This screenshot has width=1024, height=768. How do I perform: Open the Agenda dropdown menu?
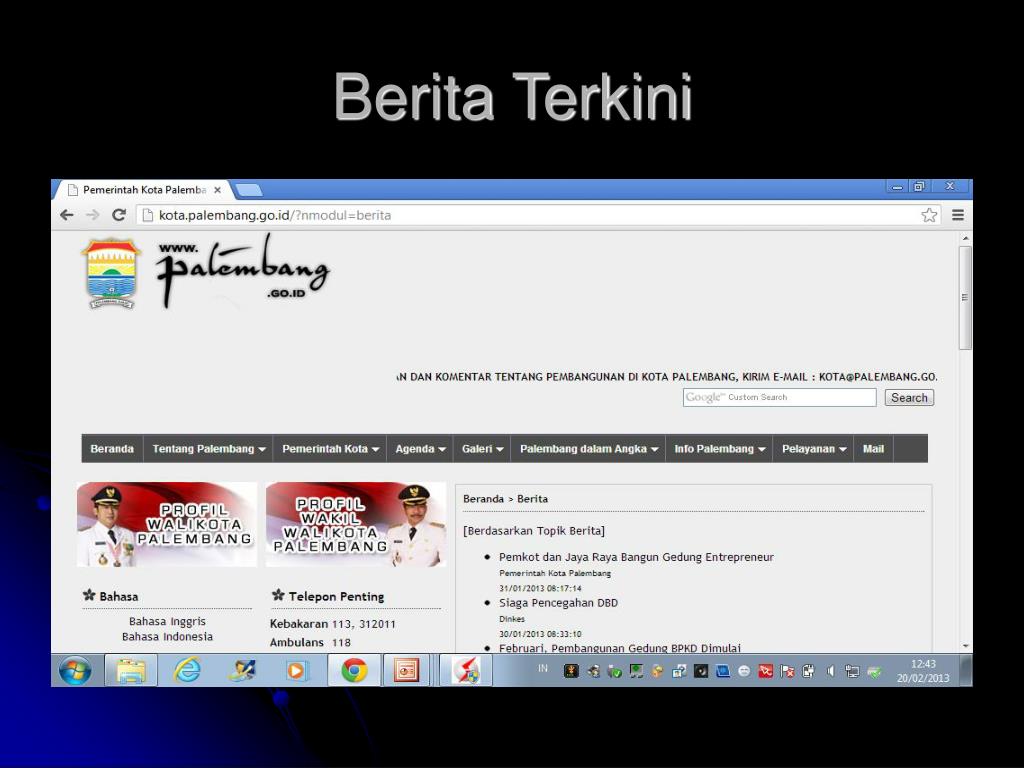420,449
